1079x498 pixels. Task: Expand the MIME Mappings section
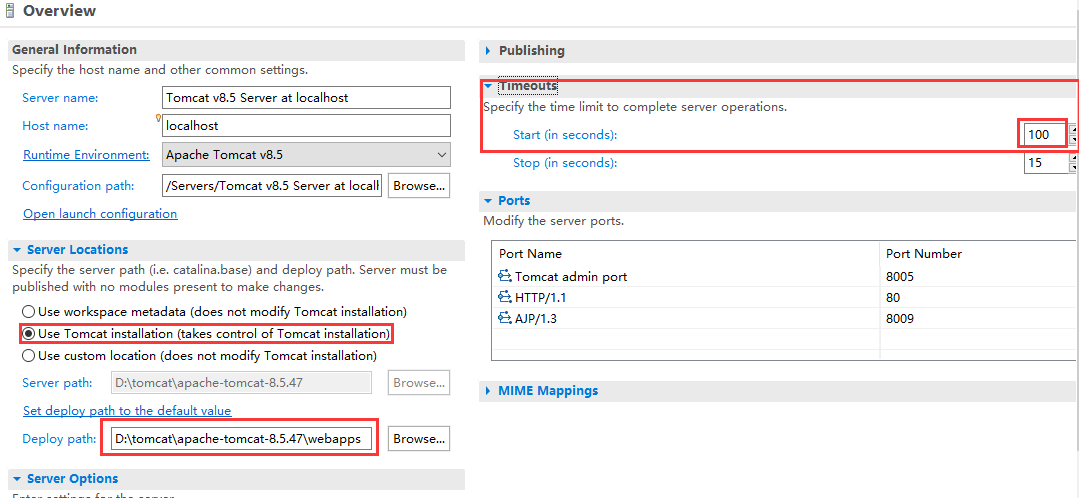click(489, 391)
